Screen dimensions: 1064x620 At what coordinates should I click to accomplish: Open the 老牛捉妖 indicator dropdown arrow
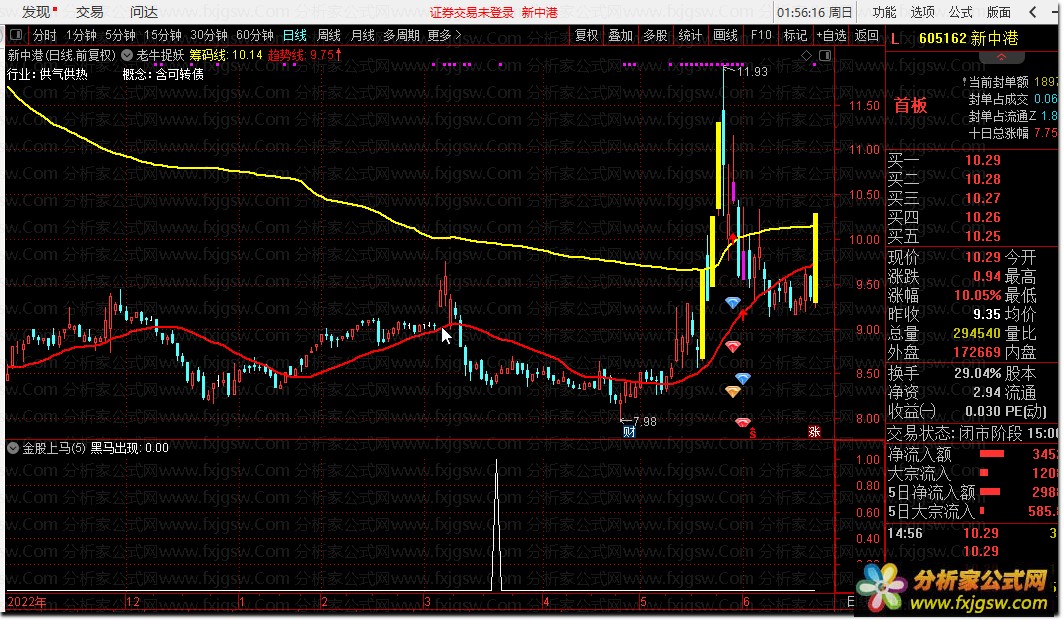(x=127, y=56)
